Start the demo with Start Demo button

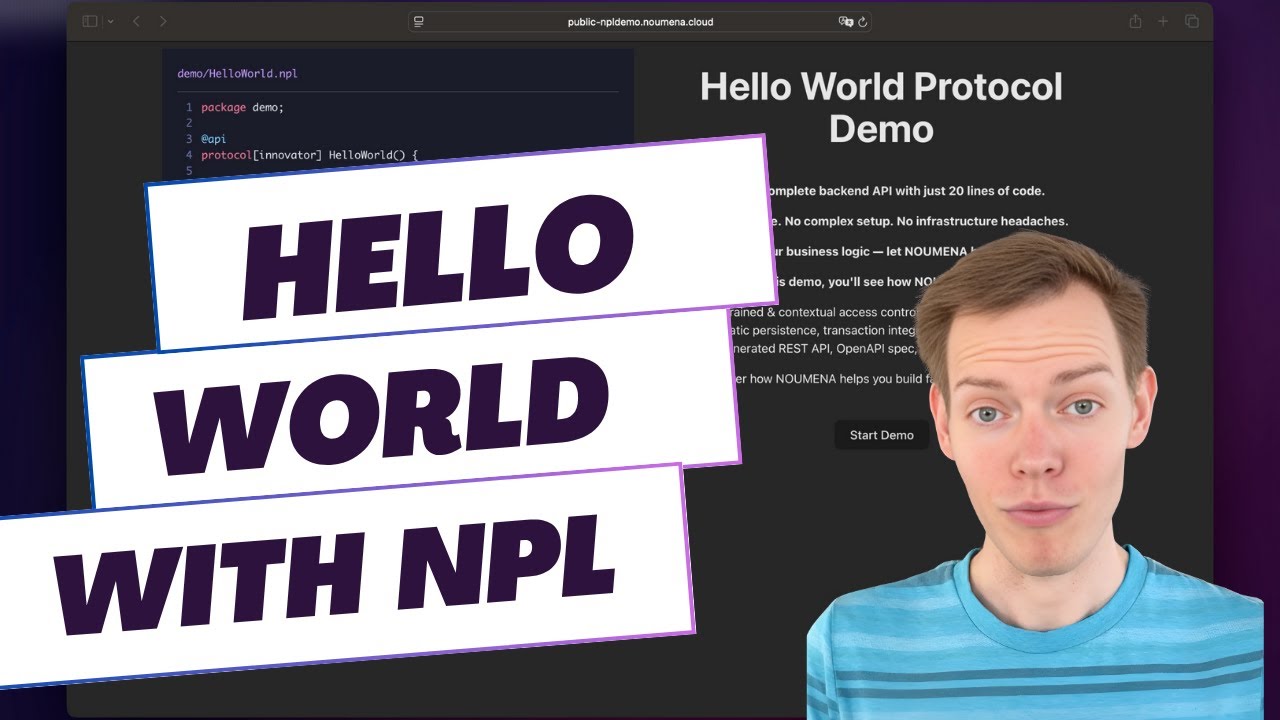coord(882,435)
